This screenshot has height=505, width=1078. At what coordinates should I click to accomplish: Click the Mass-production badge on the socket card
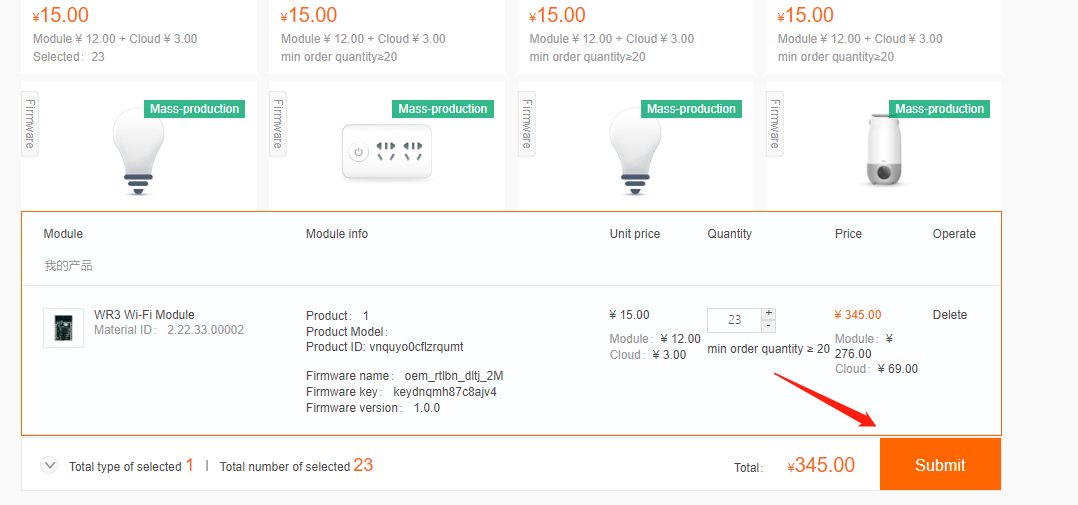442,109
